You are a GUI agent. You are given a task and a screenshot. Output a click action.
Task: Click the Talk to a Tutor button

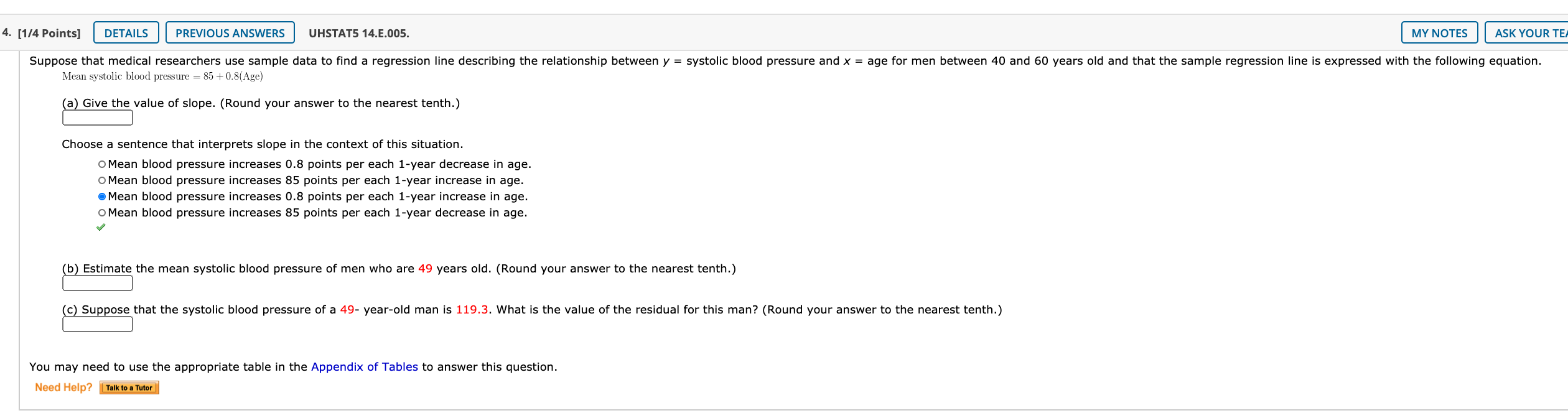129,387
